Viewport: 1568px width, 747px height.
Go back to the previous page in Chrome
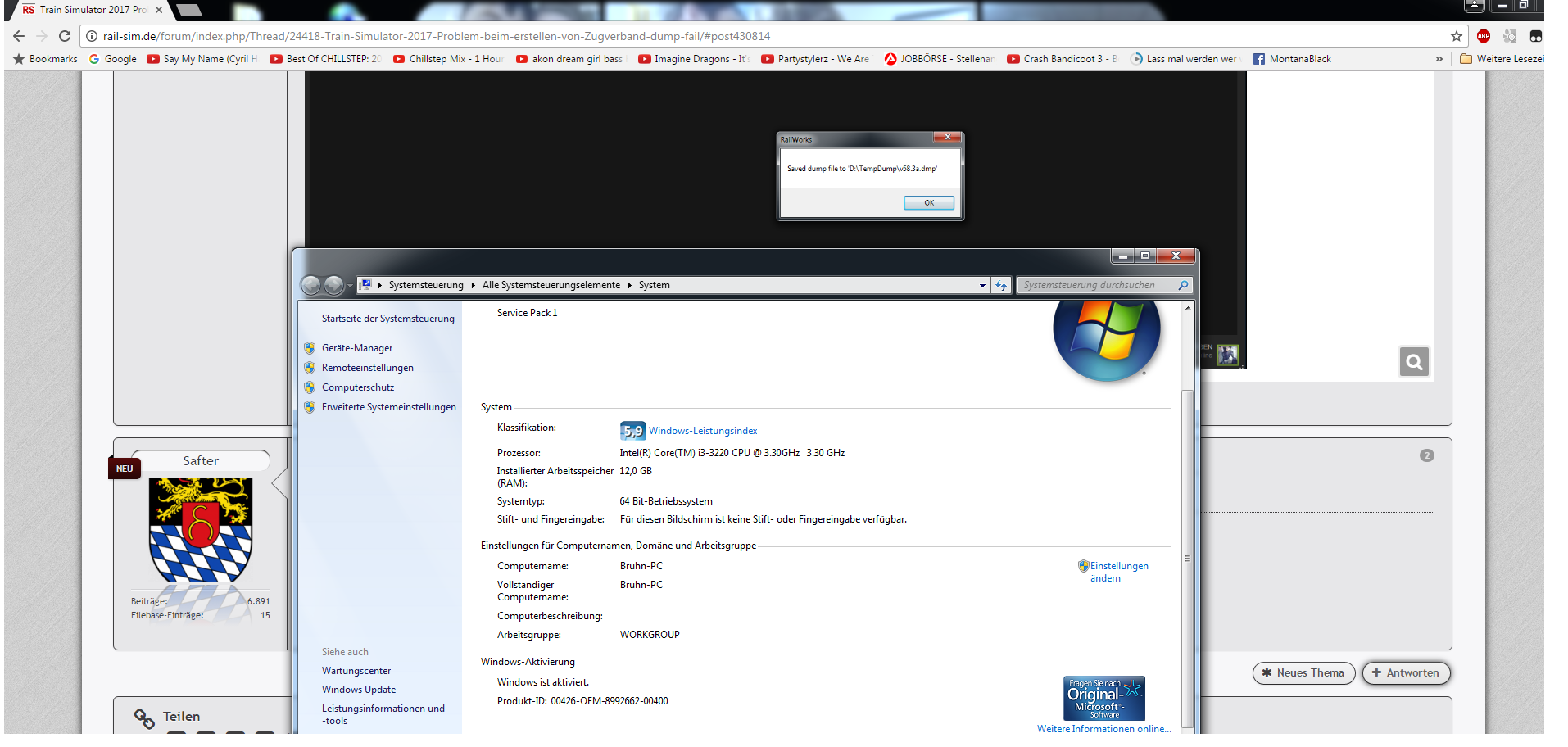[19, 36]
